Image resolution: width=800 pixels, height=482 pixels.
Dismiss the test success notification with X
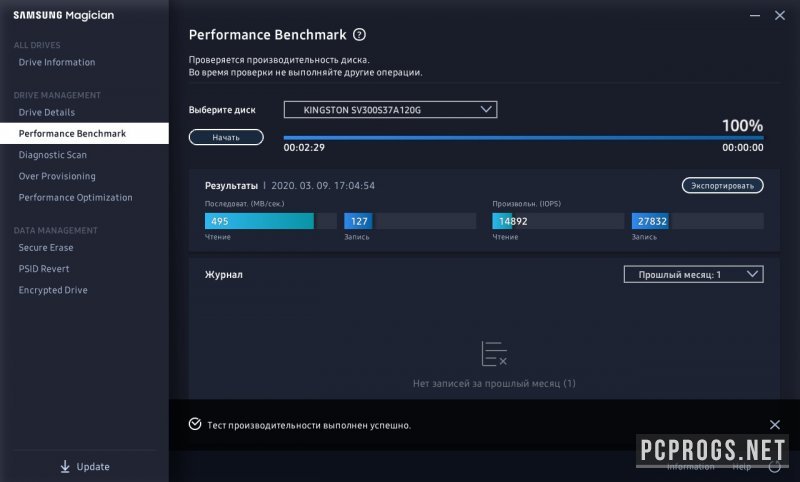click(774, 425)
